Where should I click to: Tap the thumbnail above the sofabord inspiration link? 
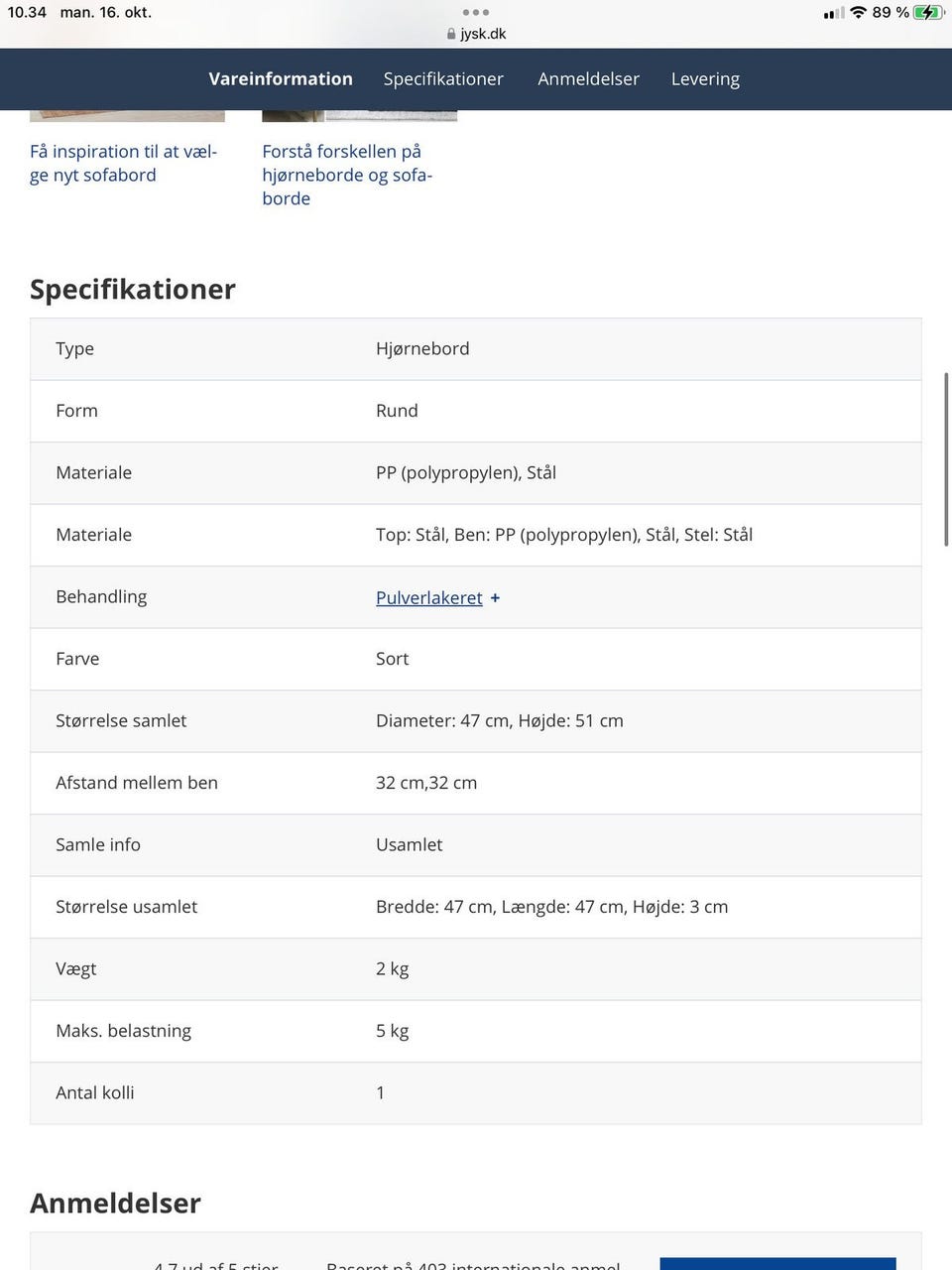click(x=127, y=116)
